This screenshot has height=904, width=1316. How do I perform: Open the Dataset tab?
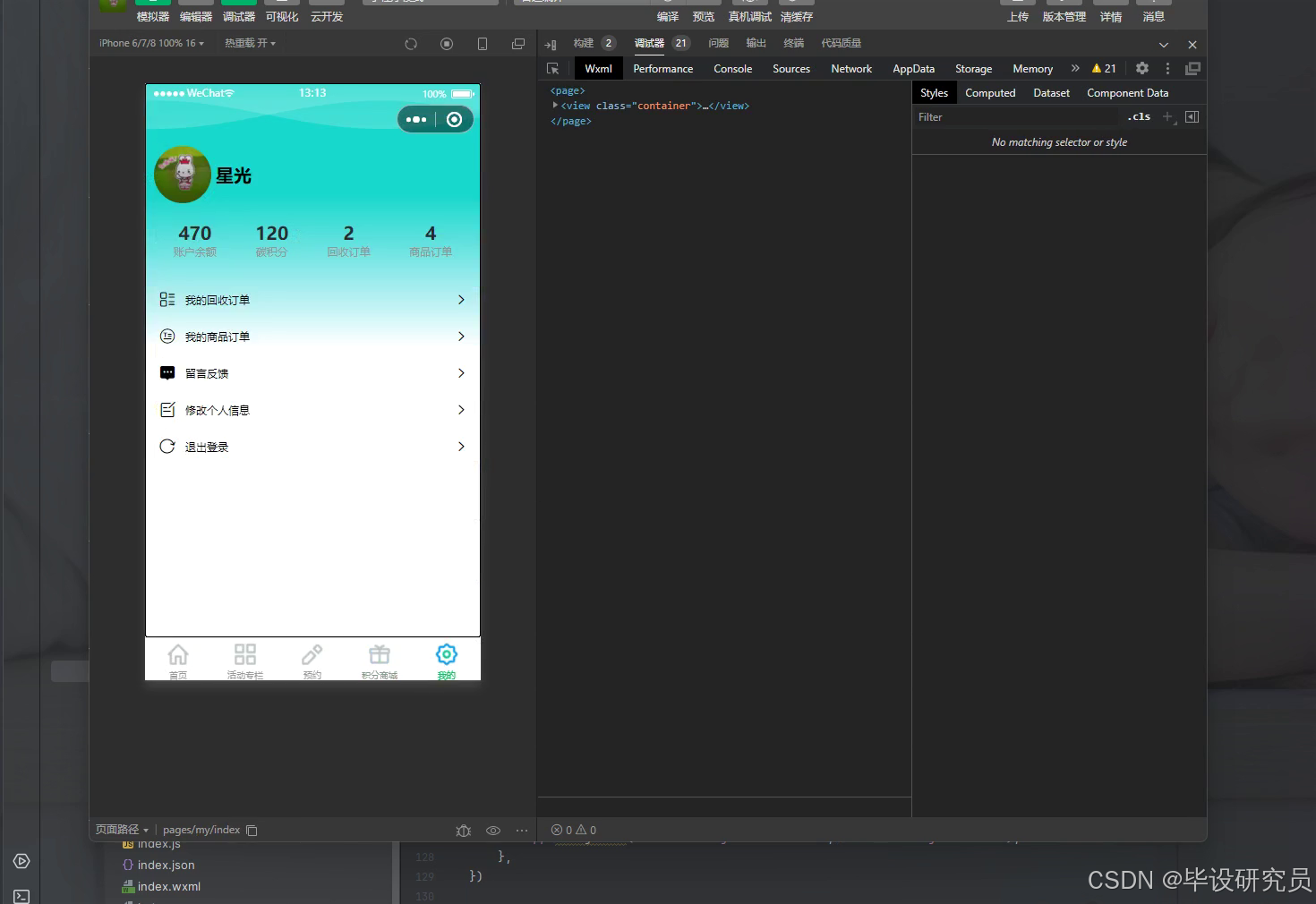[x=1052, y=93]
